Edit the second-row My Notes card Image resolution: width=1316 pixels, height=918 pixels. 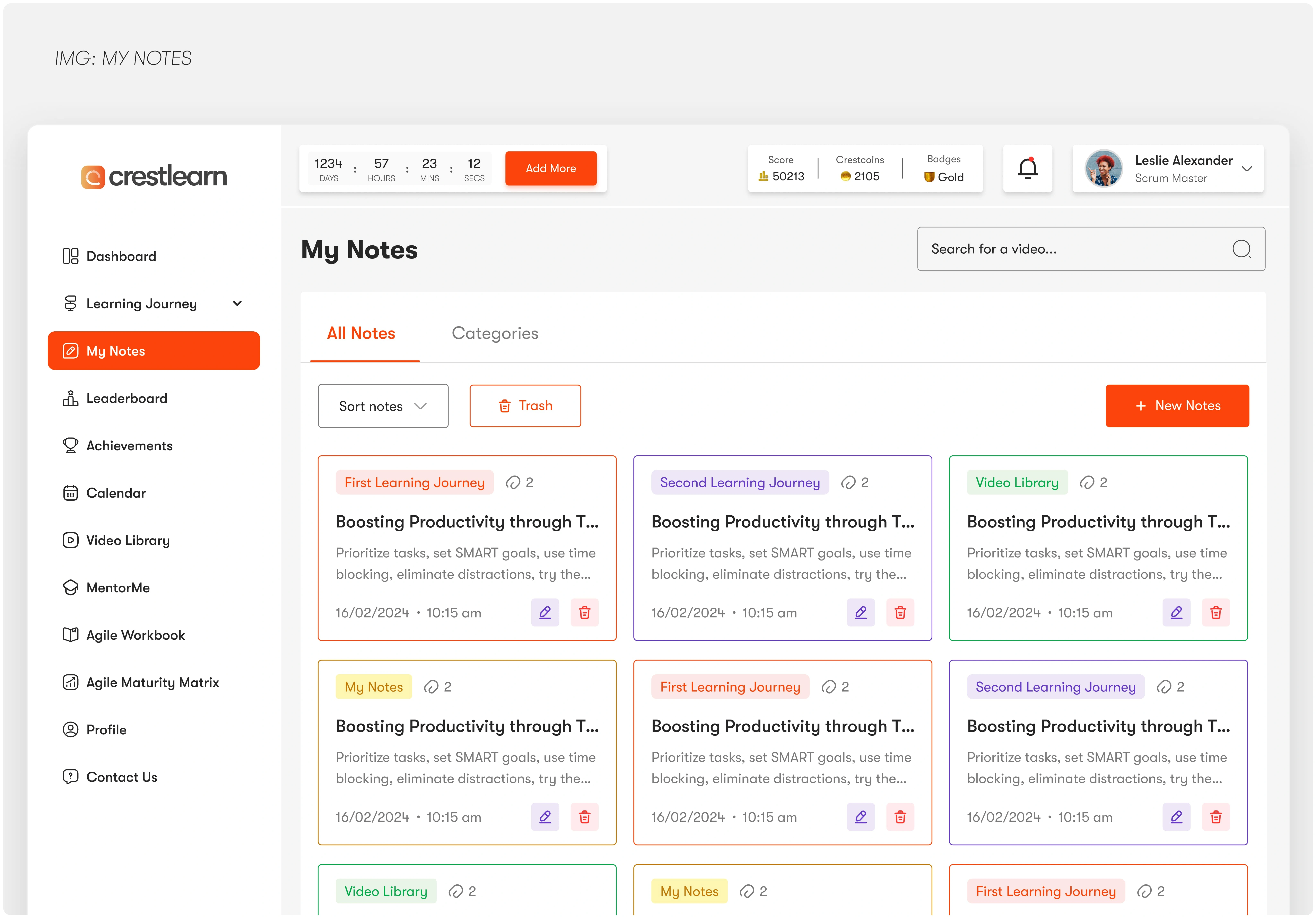[545, 817]
